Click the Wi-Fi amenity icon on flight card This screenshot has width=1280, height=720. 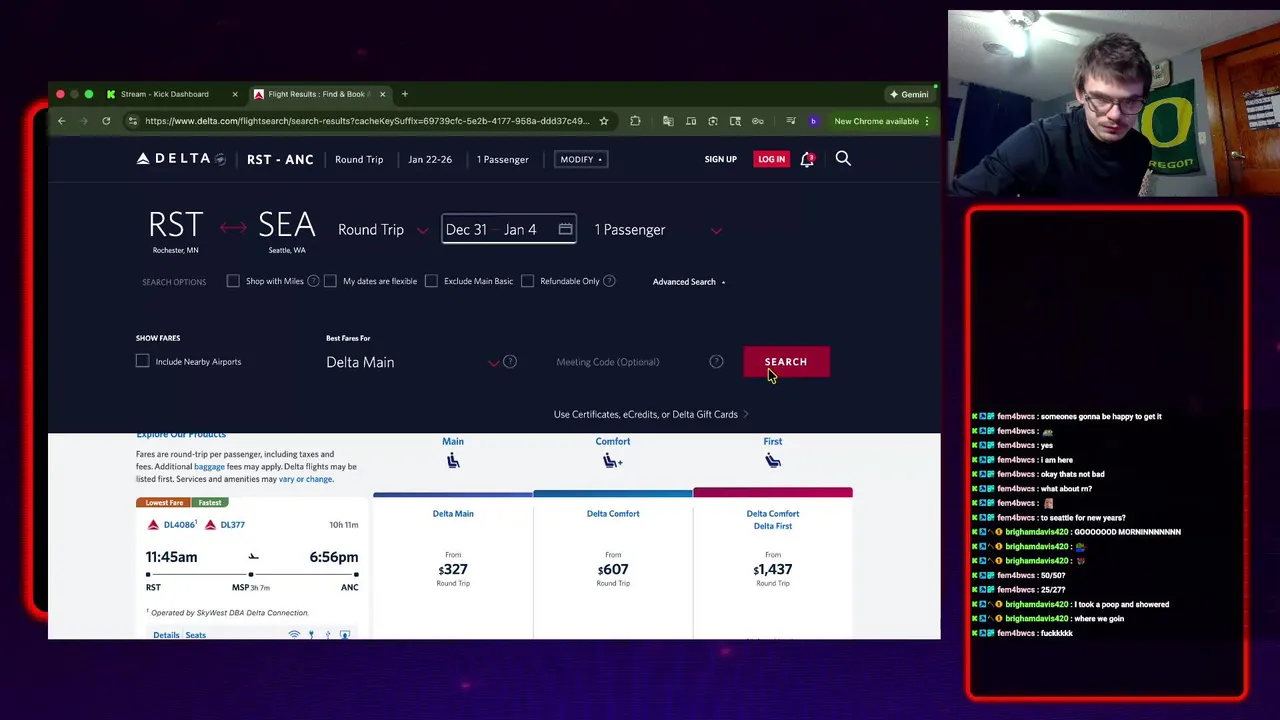[294, 635]
